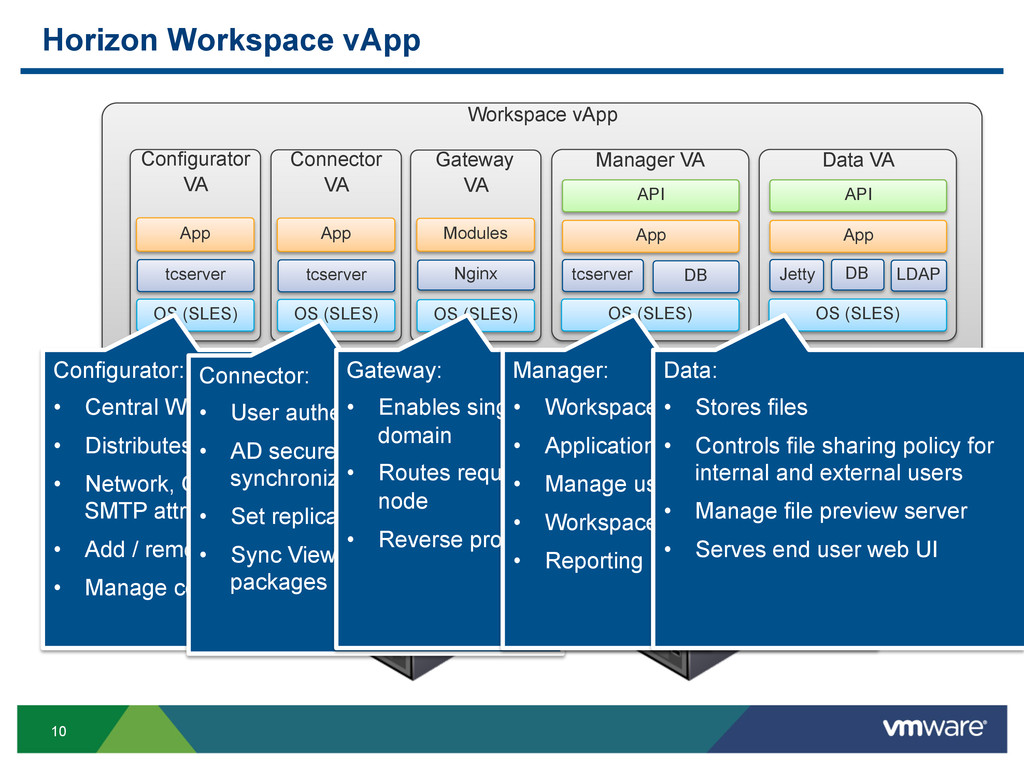
Task: Click the Central W… bullet under Configurator
Action: click(x=136, y=408)
